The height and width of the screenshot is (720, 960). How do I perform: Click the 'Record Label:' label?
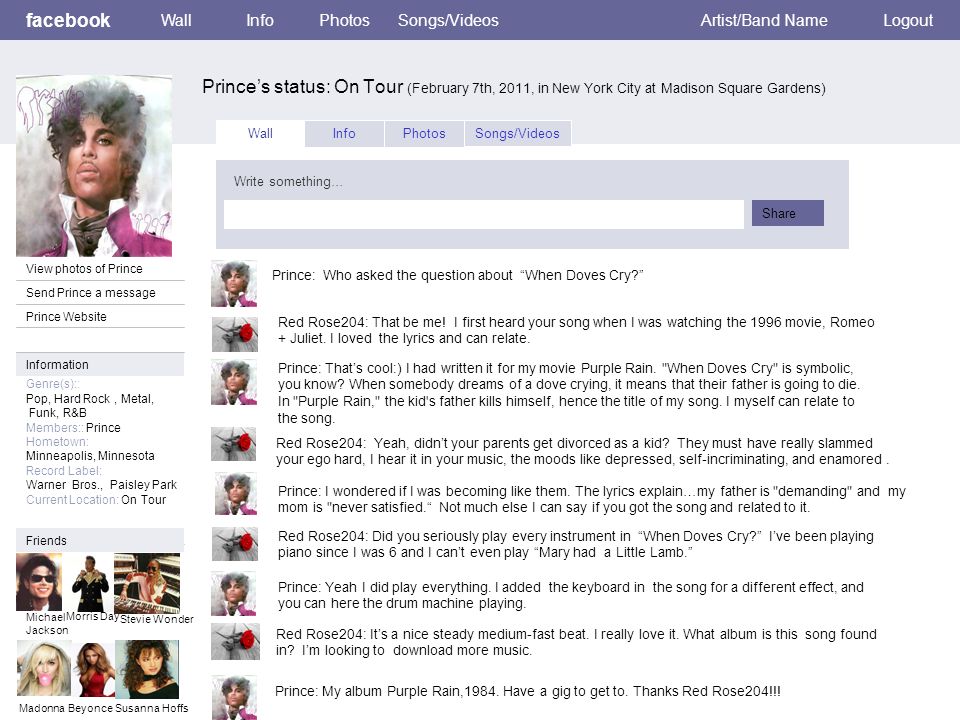(64, 470)
